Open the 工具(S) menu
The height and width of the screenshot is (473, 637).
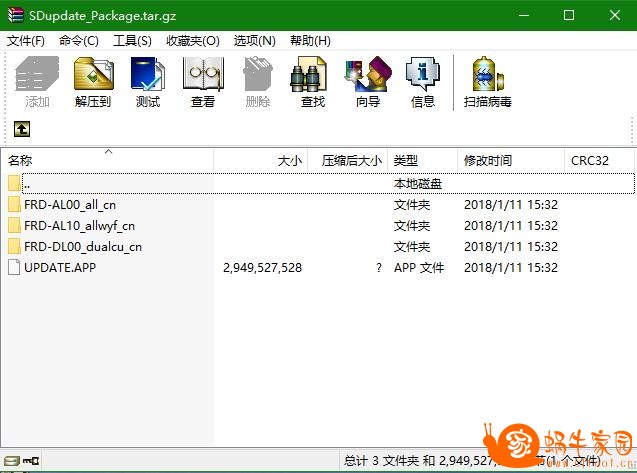(132, 41)
